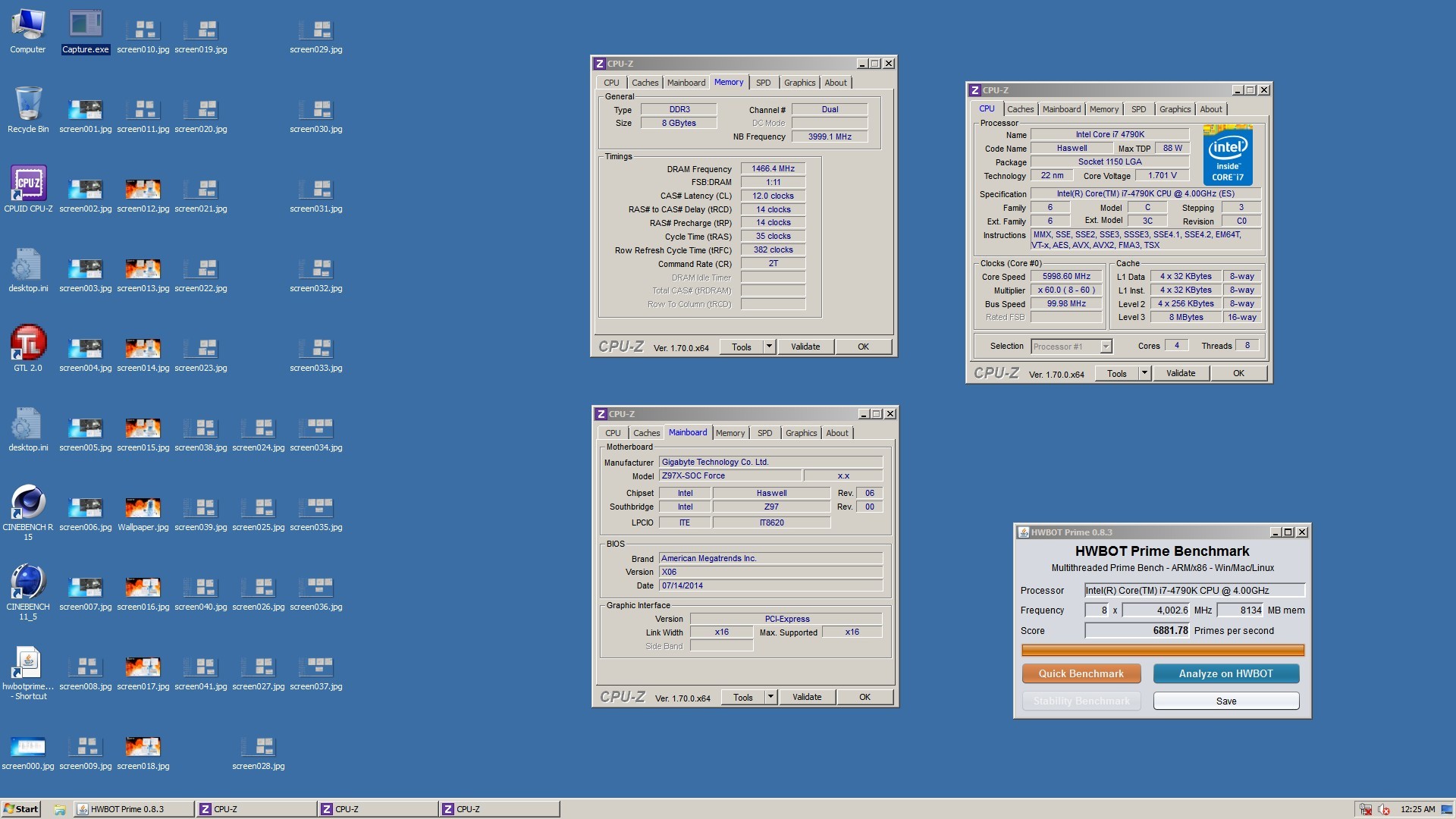The image size is (1456, 819).
Task: Select the screen001.jpg file icon
Action: (x=86, y=115)
